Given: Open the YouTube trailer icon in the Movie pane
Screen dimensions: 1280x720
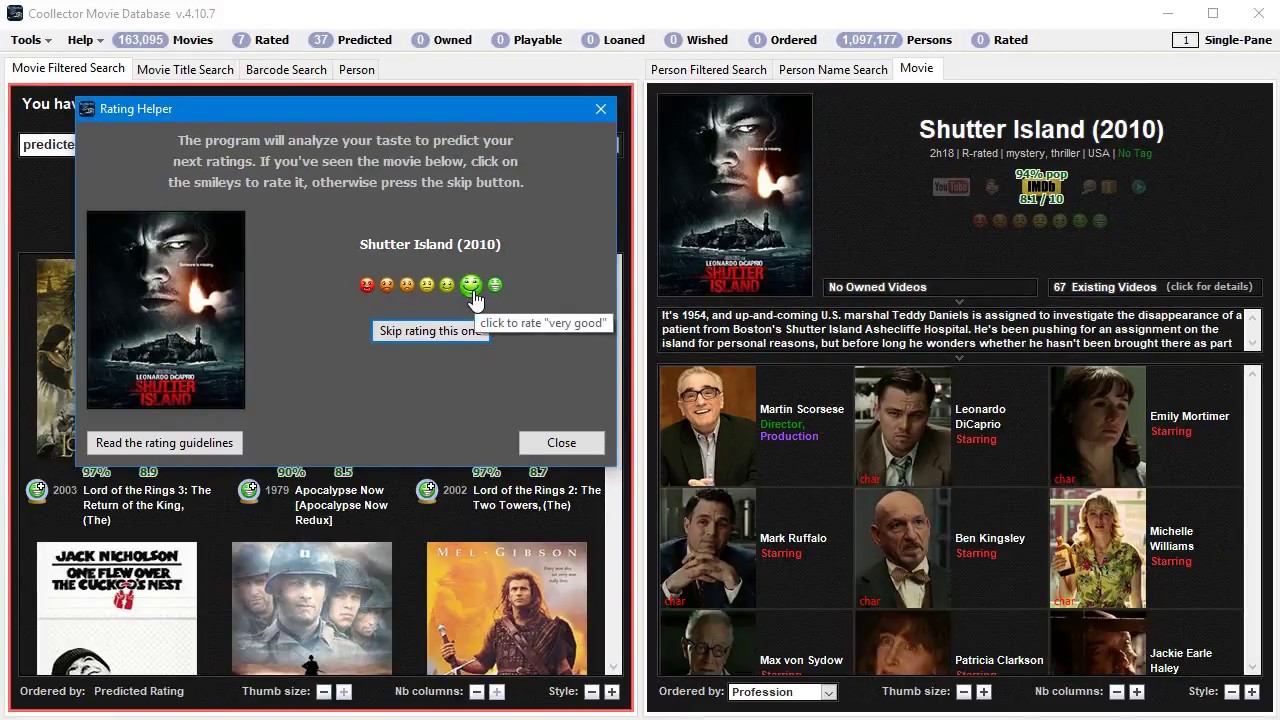Looking at the screenshot, I should pos(951,186).
